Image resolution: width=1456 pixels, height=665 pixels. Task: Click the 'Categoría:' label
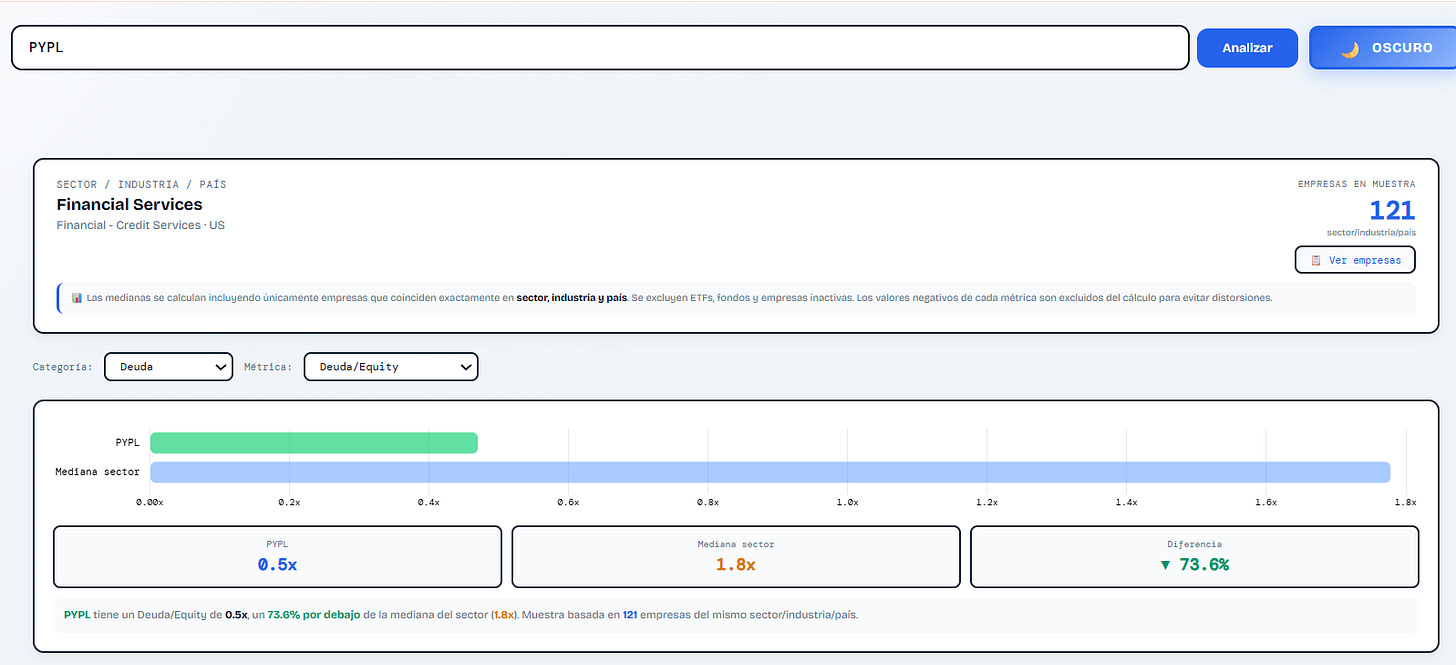point(63,367)
